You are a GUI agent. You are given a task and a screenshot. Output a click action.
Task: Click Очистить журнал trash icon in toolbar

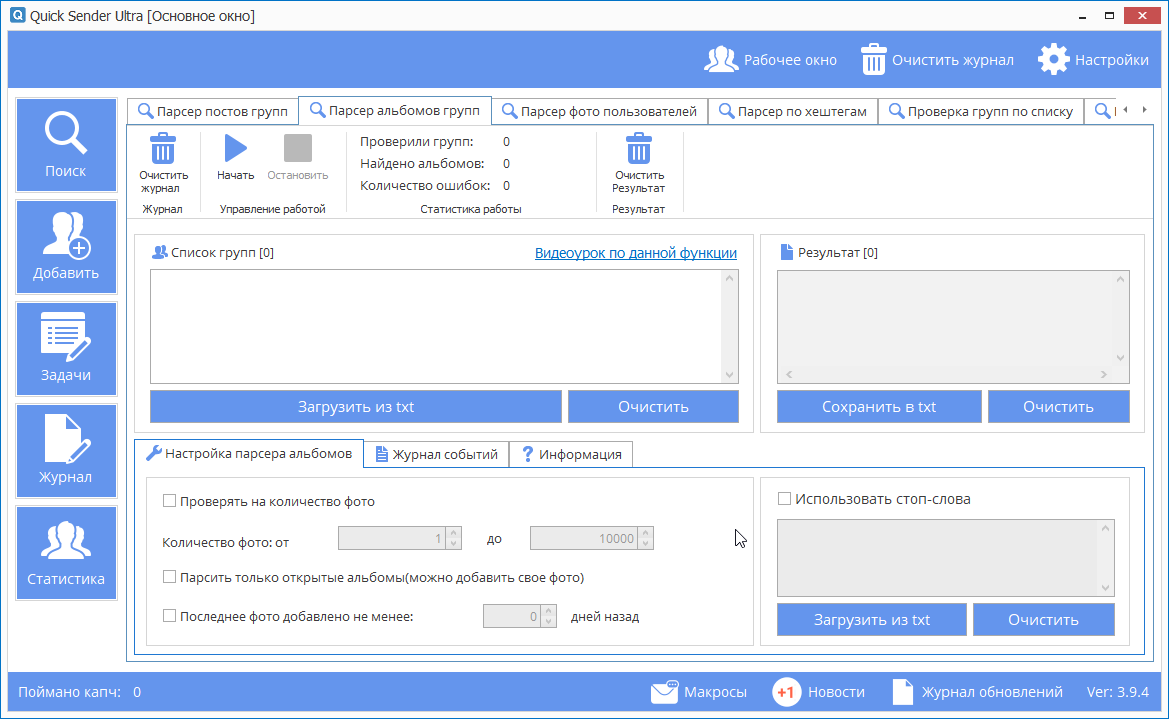[x=163, y=150]
